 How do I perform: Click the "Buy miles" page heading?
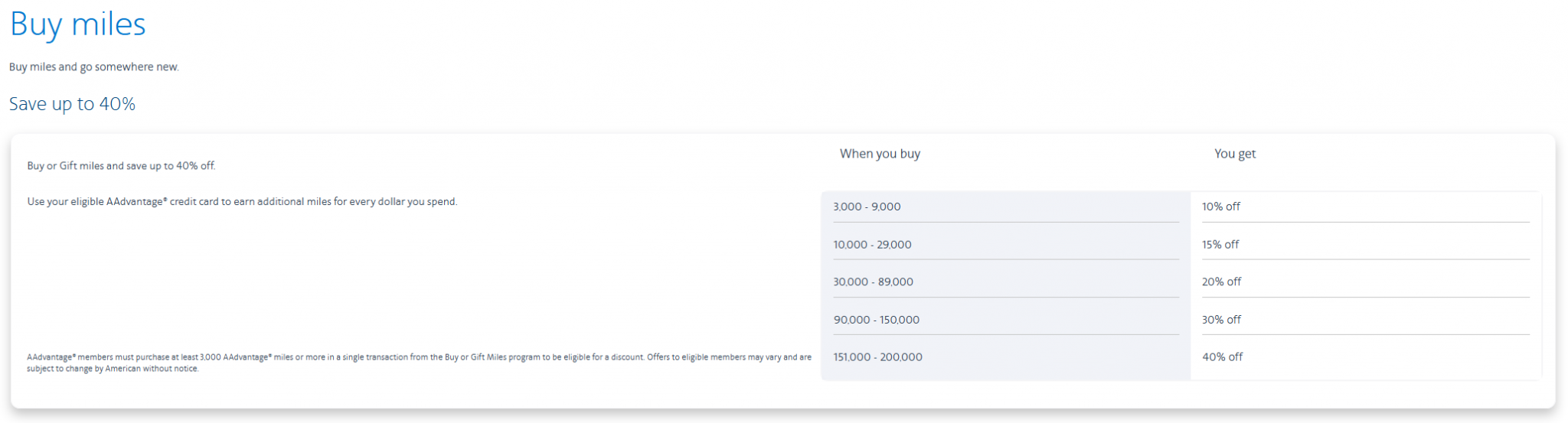[77, 24]
